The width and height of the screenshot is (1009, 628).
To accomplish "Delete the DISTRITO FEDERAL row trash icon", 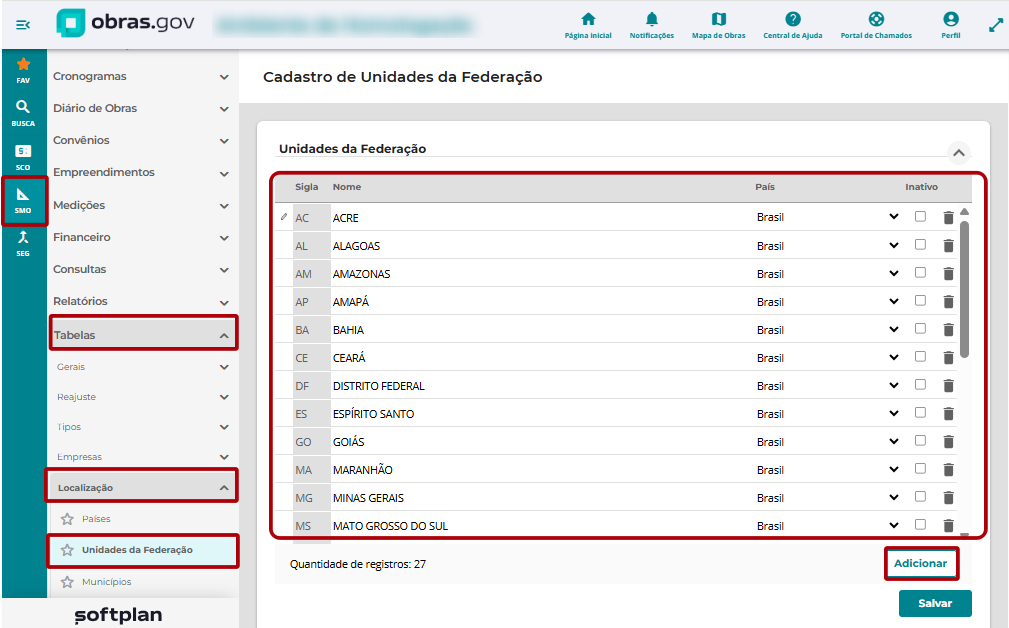I will pyautogui.click(x=948, y=385).
